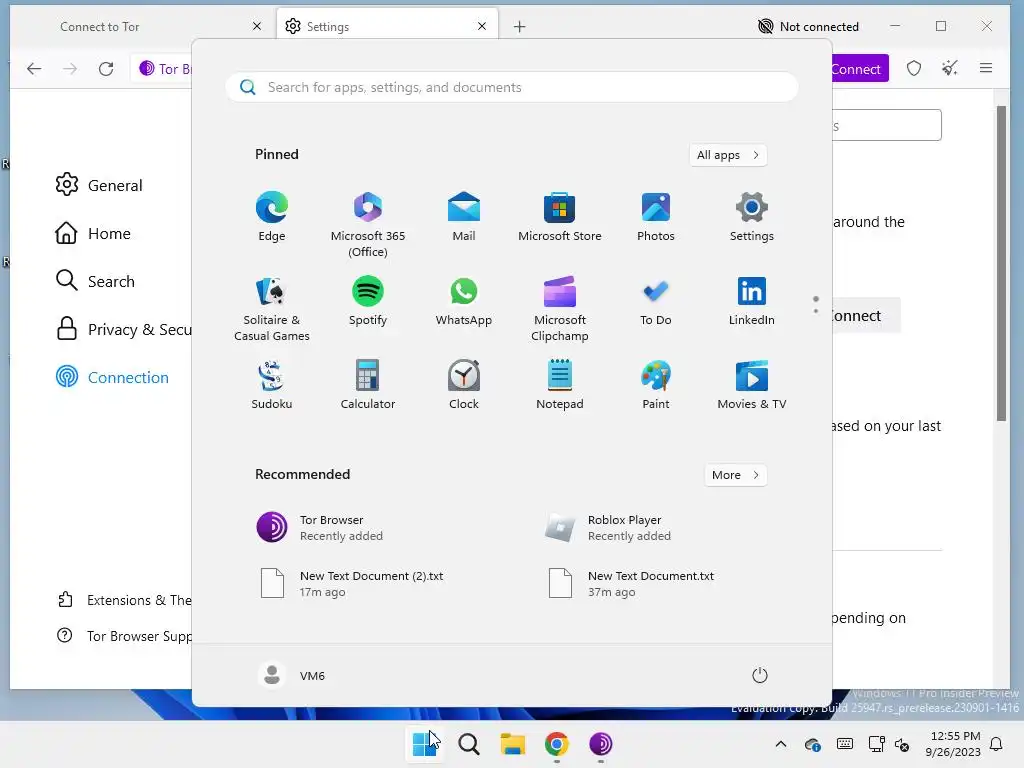The image size is (1024, 768).
Task: Open the taskbar touch keyboard icon
Action: [844, 744]
